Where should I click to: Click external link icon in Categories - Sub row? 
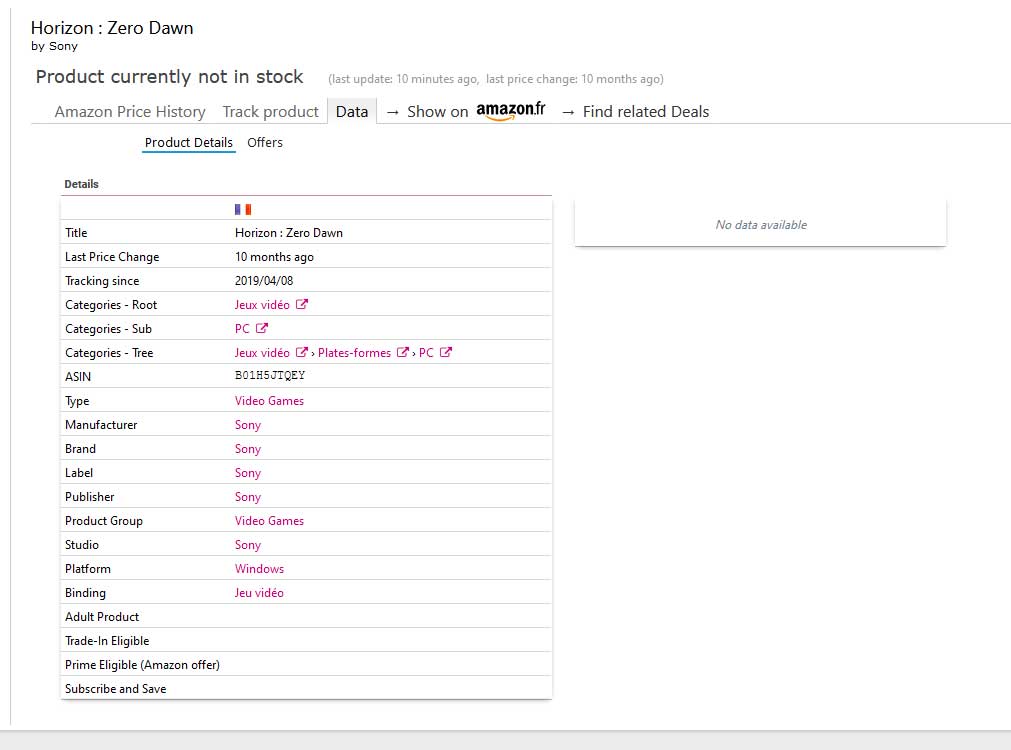tap(262, 328)
